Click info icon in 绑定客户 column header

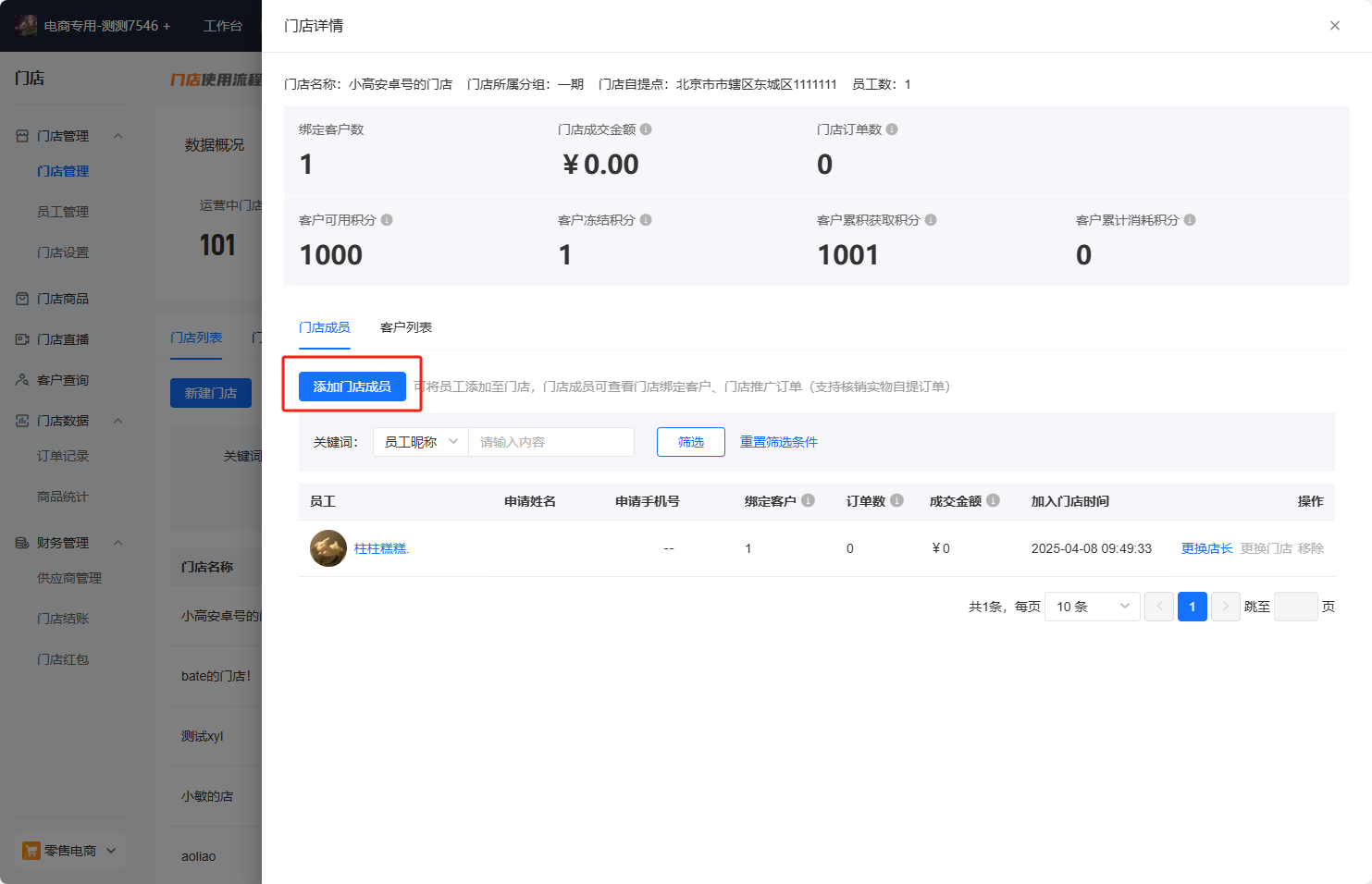(x=808, y=500)
